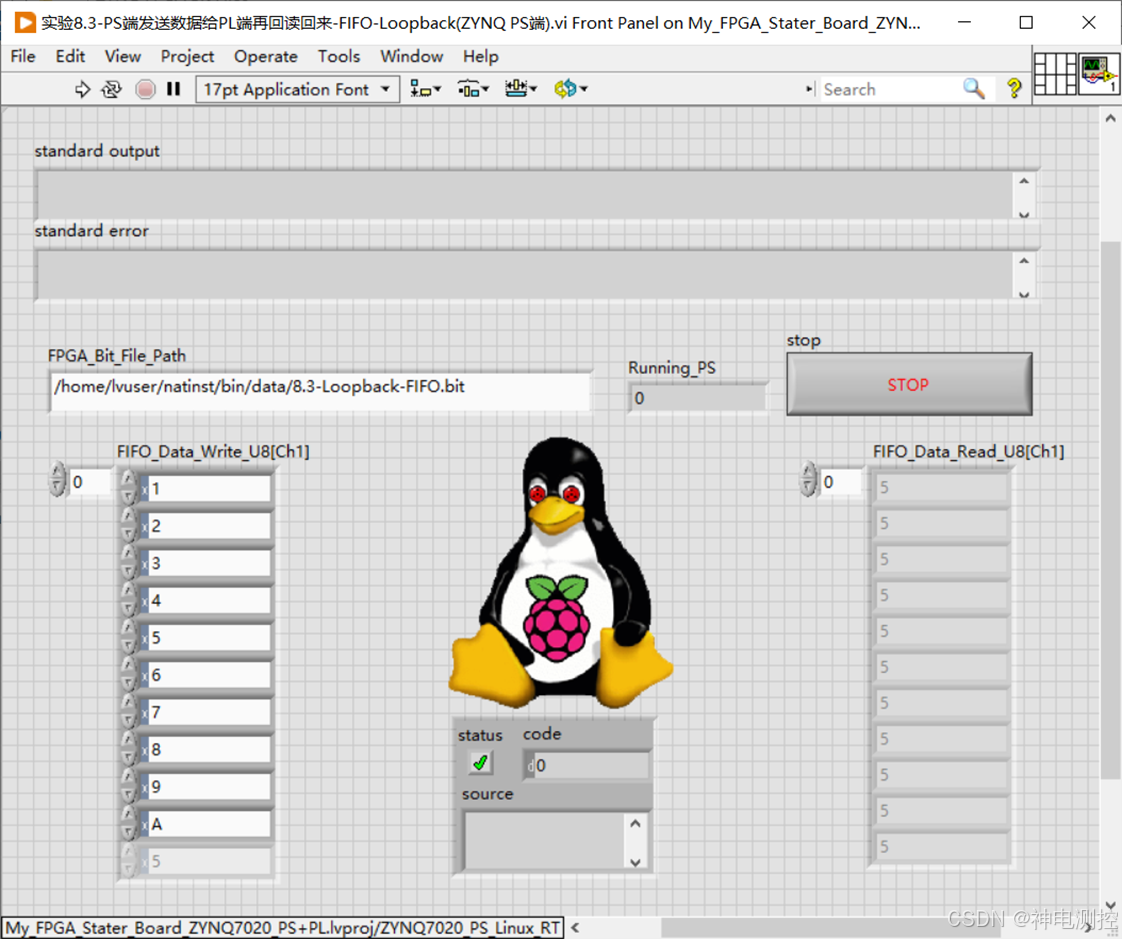Open the Project menu

point(187,57)
